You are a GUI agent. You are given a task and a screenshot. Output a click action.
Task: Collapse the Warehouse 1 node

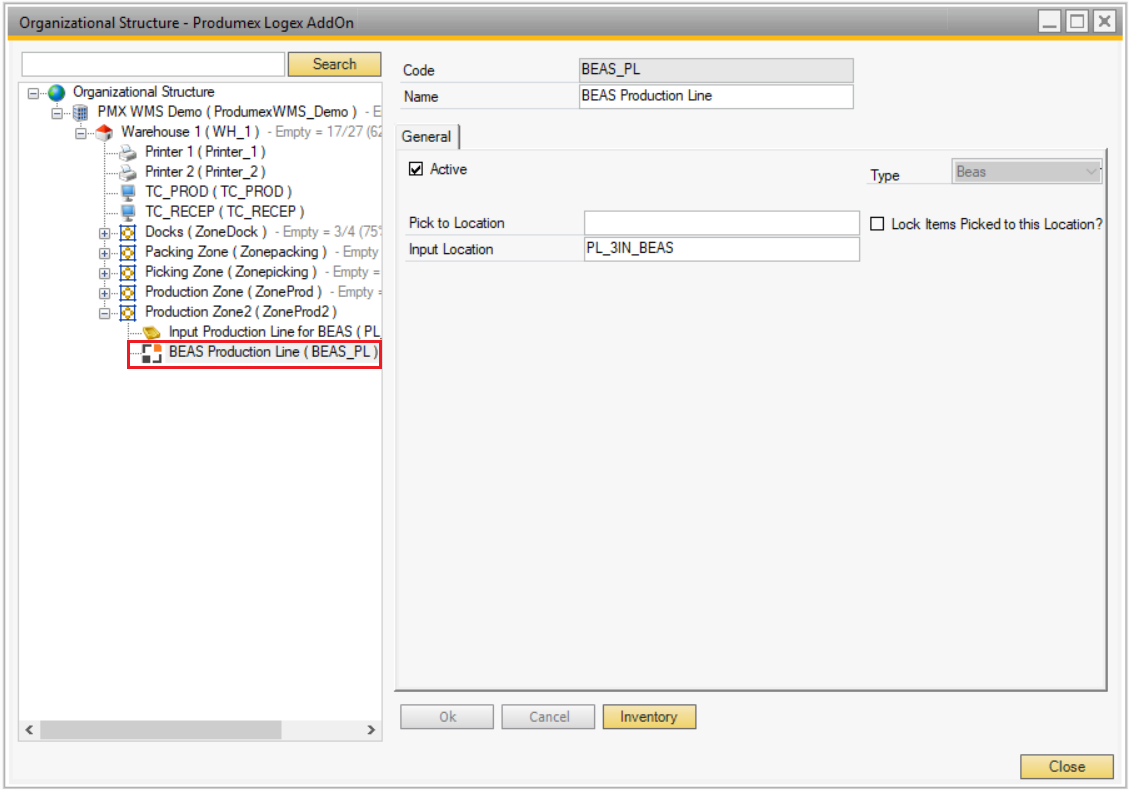click(81, 133)
